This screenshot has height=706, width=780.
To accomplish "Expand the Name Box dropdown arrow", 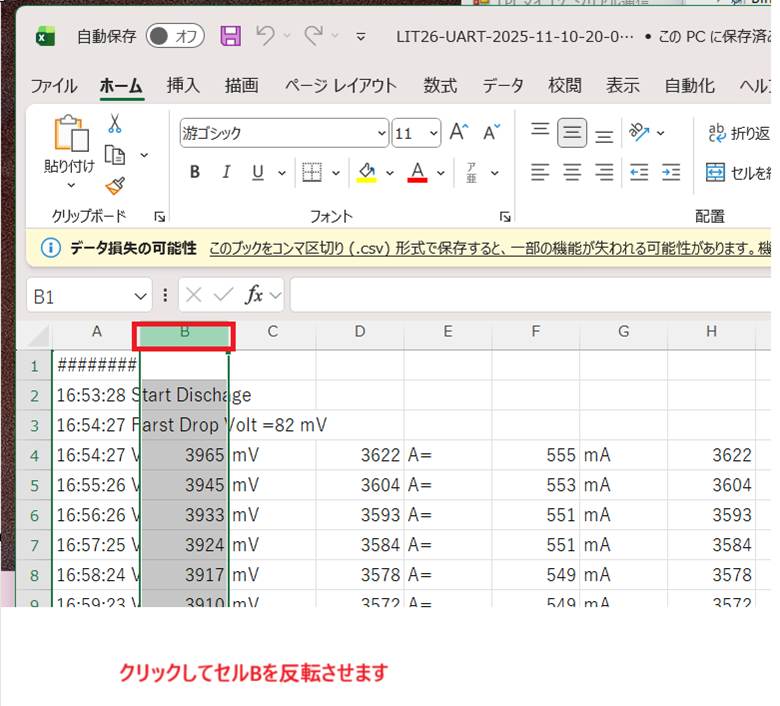I will point(140,296).
